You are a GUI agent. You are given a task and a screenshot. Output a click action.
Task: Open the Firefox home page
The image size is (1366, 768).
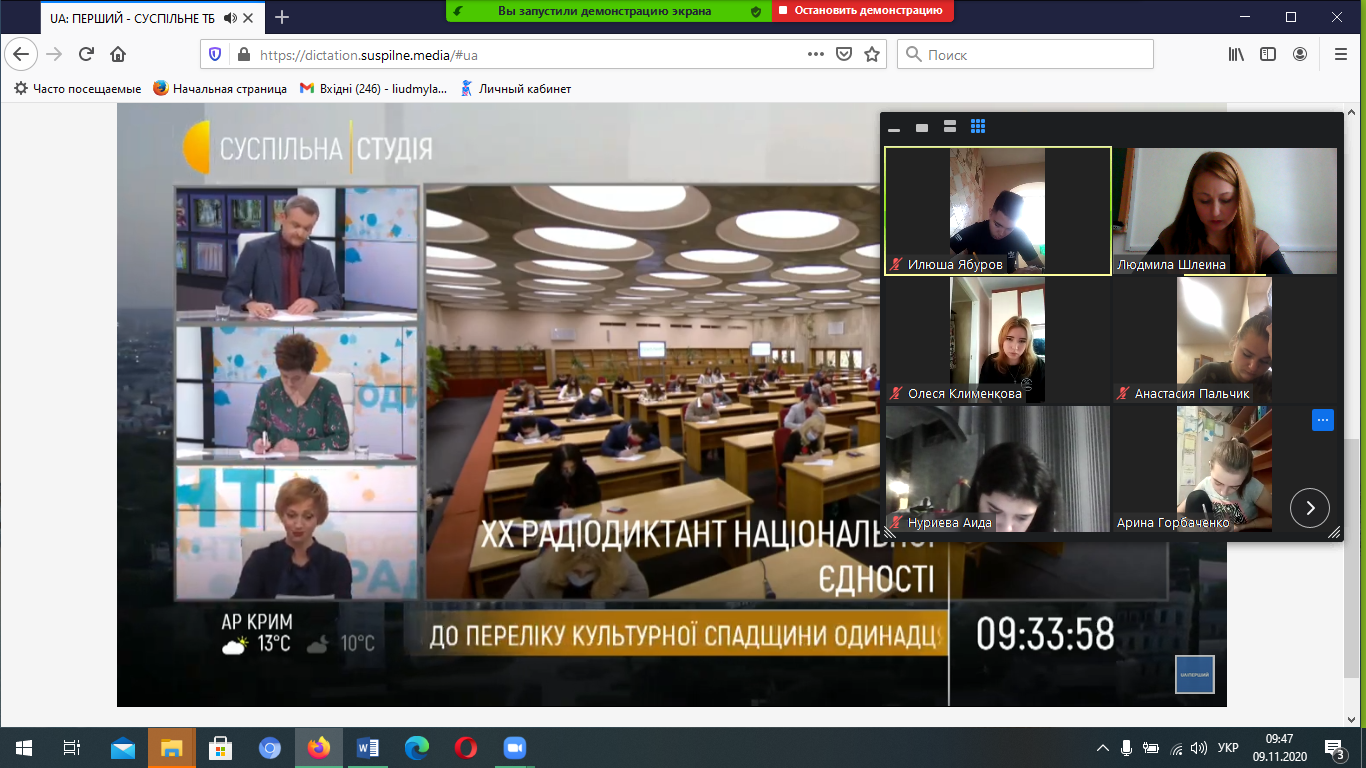point(118,54)
